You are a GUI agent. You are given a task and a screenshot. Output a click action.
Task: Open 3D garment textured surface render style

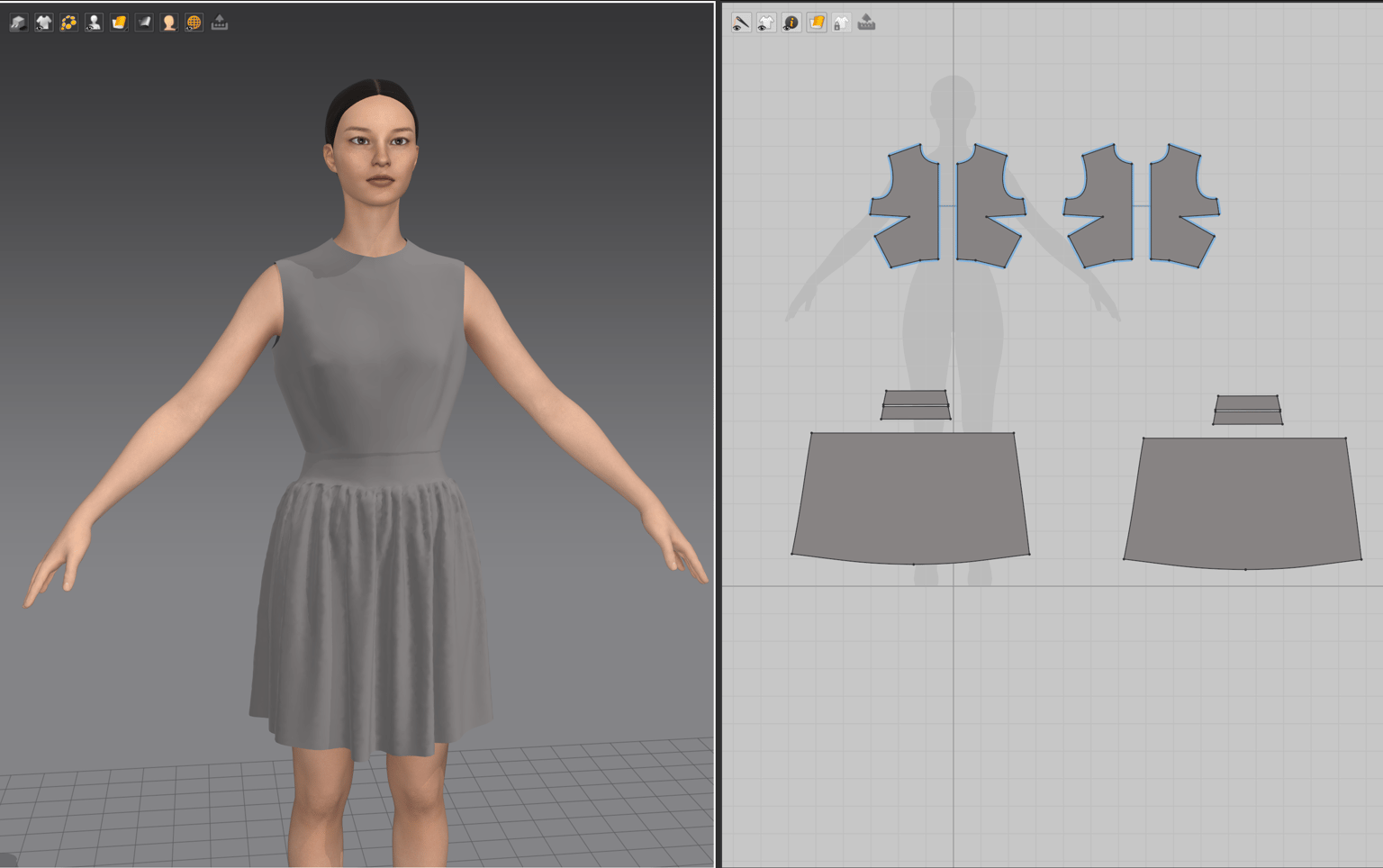click(x=119, y=23)
